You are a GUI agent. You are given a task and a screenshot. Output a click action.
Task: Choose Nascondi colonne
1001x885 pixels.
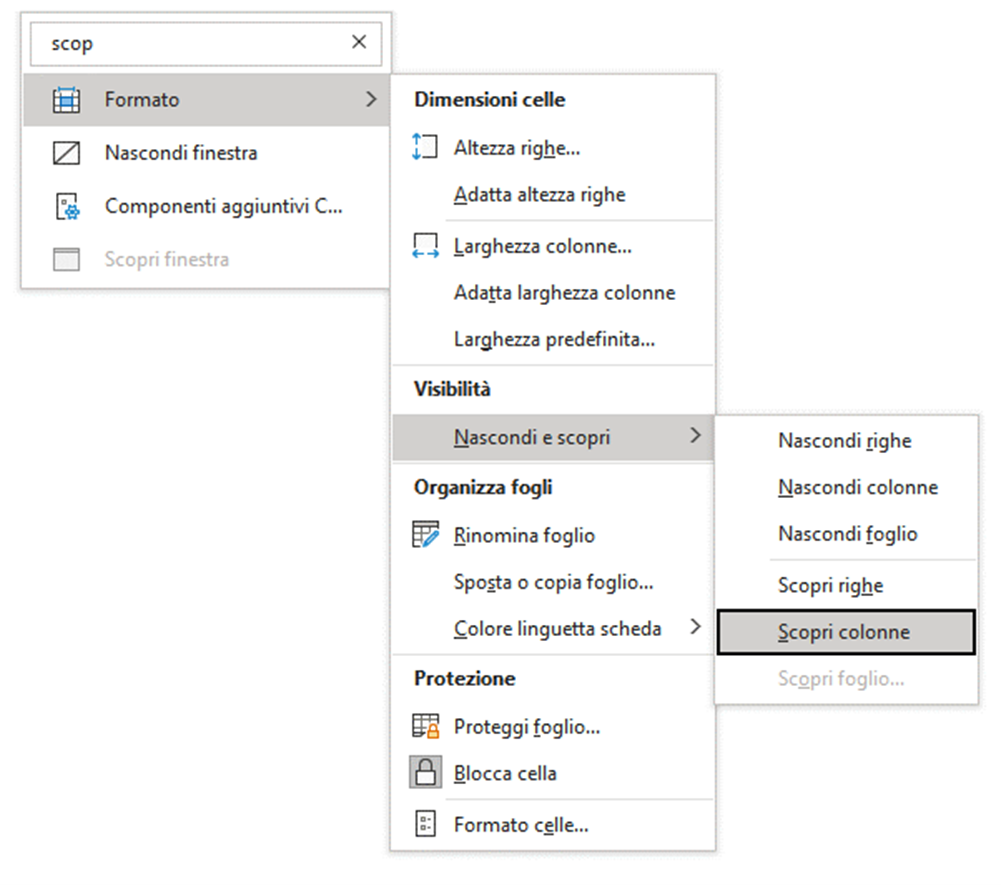click(847, 487)
